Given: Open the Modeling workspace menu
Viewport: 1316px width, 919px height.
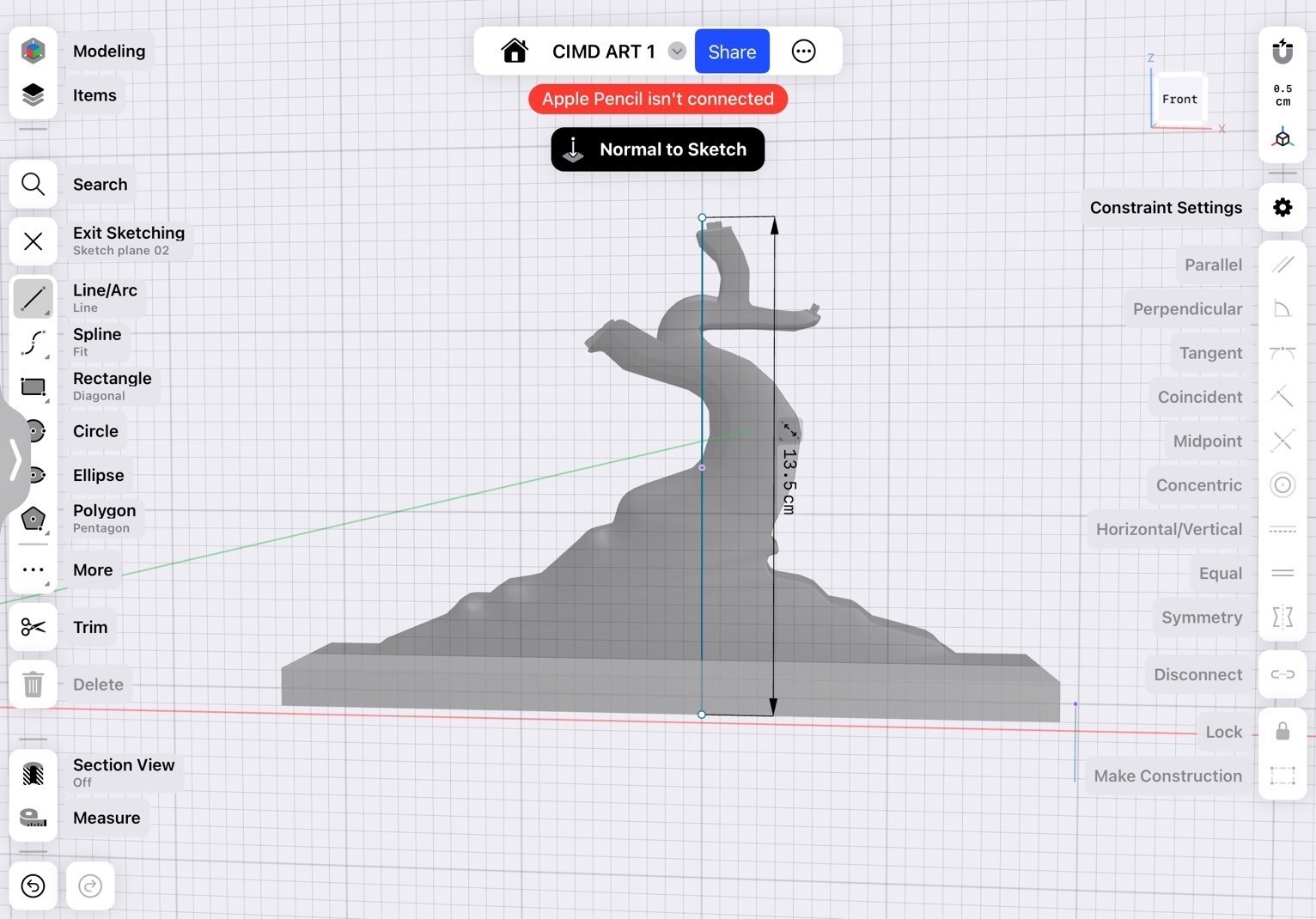Looking at the screenshot, I should point(34,51).
